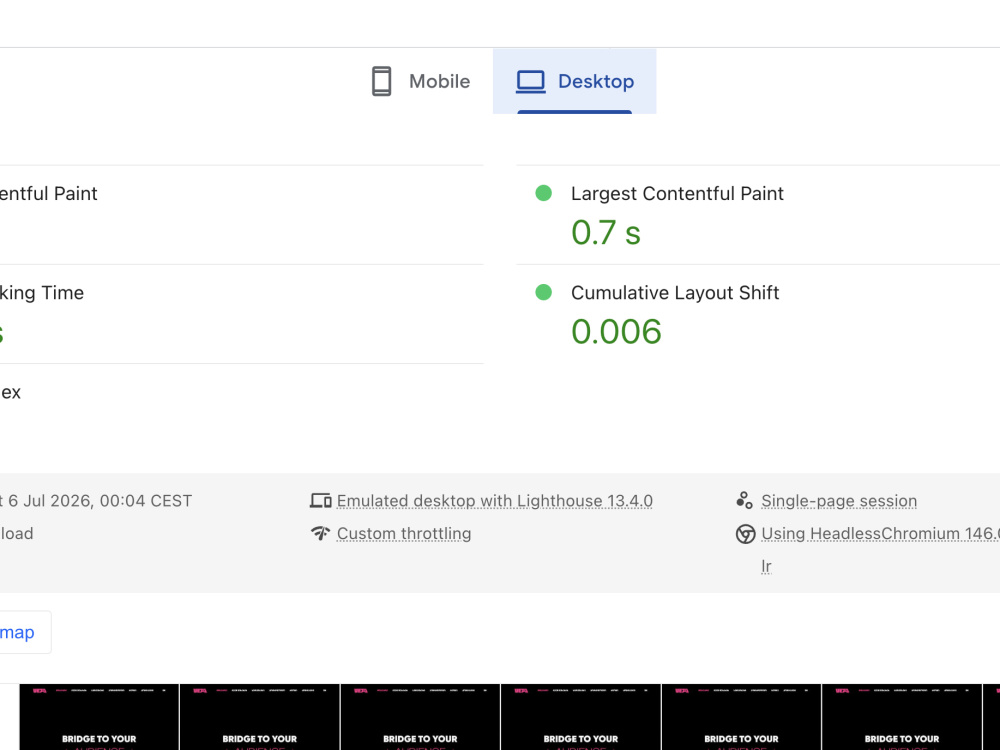Open the Custom throttling details
The width and height of the screenshot is (1000, 750).
[404, 534]
